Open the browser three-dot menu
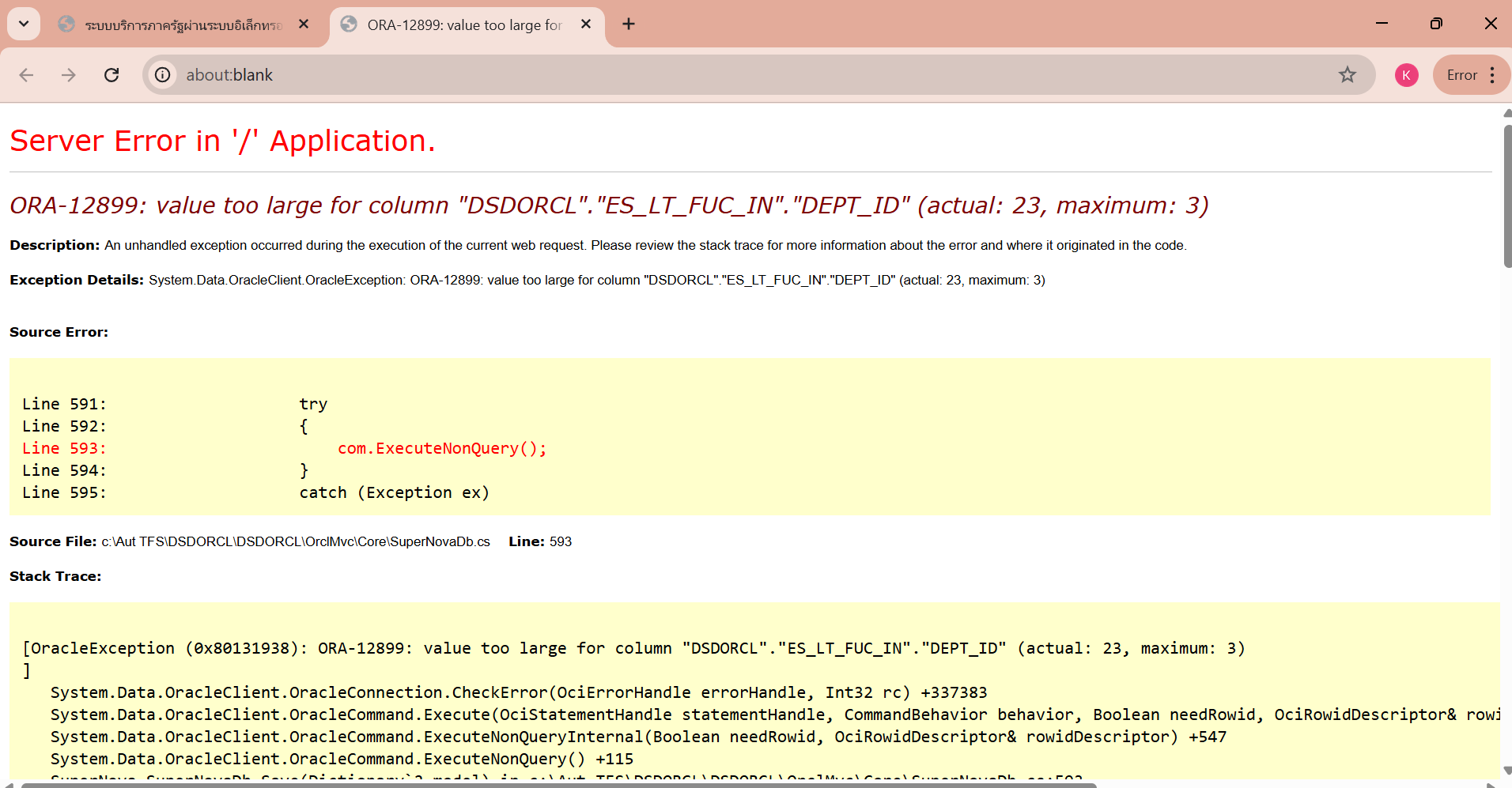Screen dimensions: 1512x788 1492,75
